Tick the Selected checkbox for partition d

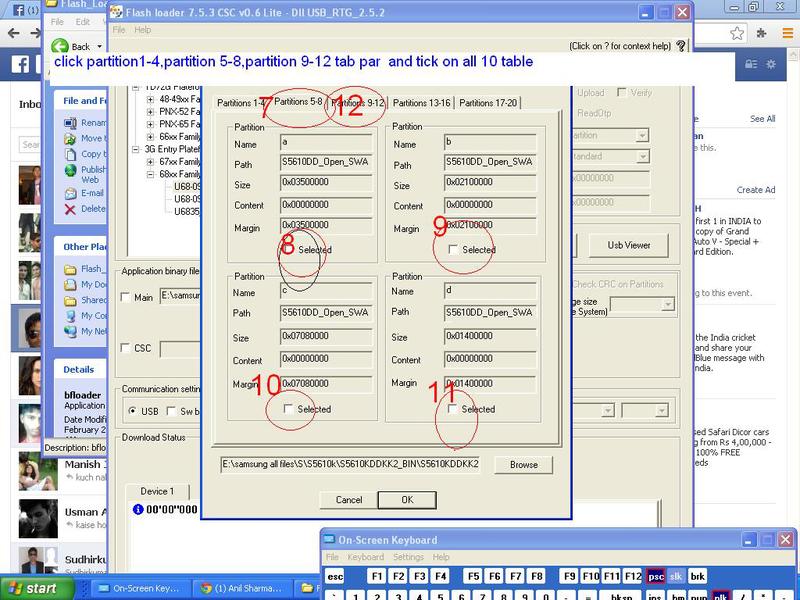(x=454, y=409)
